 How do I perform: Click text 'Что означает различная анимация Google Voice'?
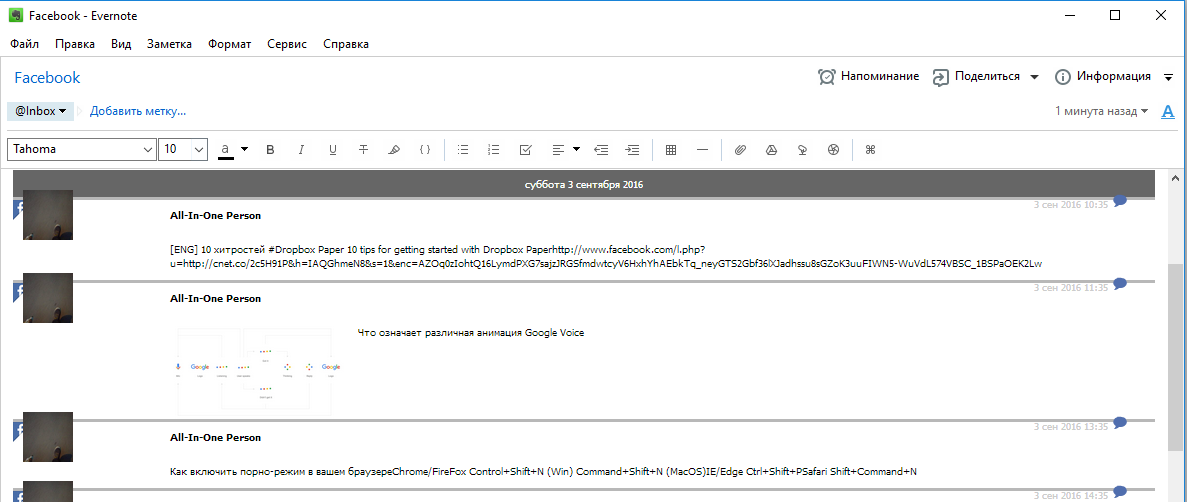coord(471,332)
